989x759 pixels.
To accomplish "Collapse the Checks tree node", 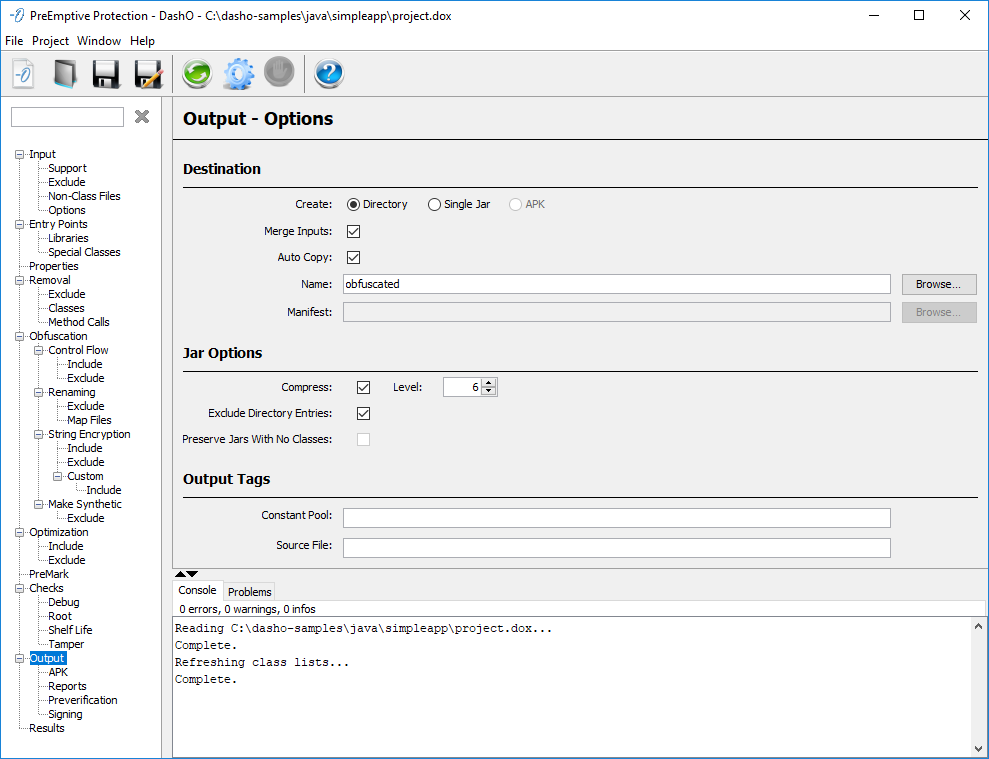I will pos(20,589).
